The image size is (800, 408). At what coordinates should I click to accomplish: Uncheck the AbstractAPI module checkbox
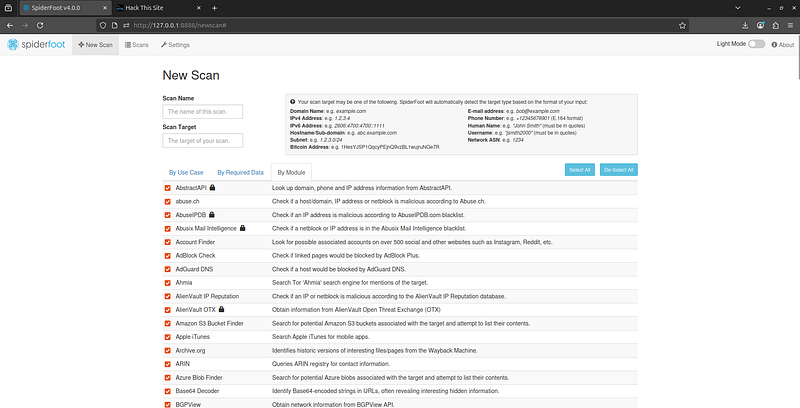click(x=167, y=188)
